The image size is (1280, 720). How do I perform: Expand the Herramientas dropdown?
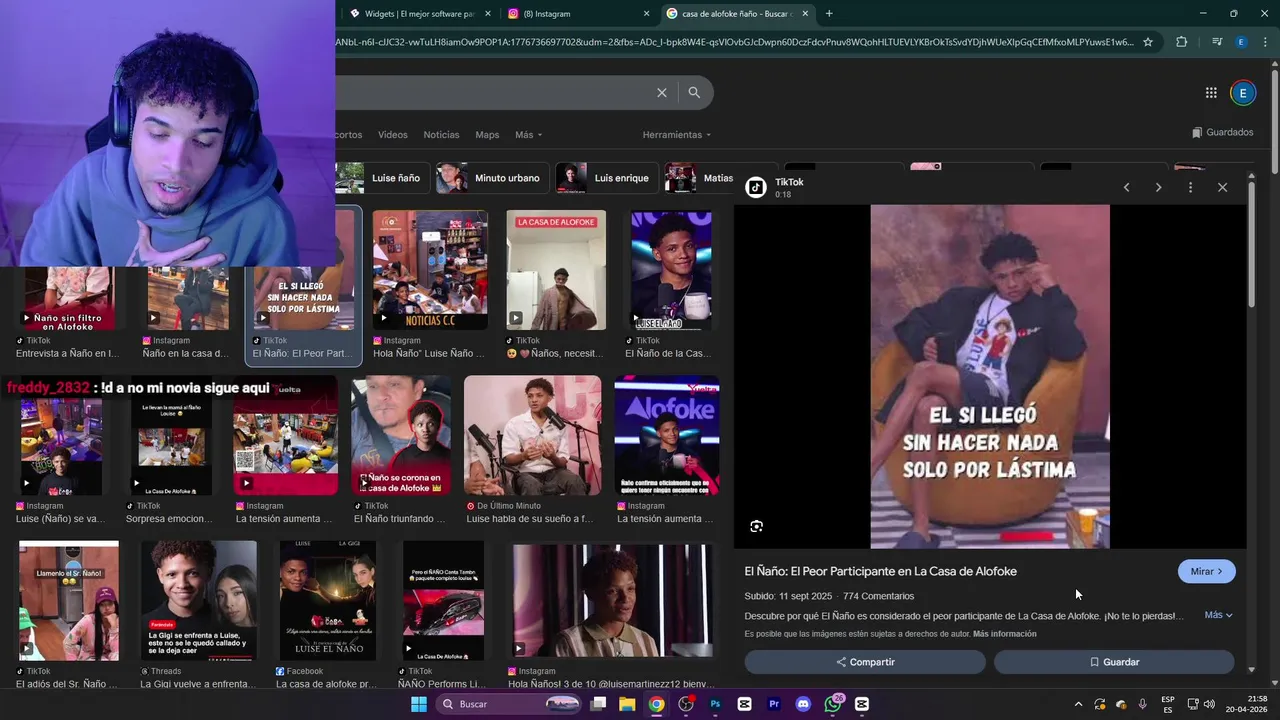(x=677, y=135)
